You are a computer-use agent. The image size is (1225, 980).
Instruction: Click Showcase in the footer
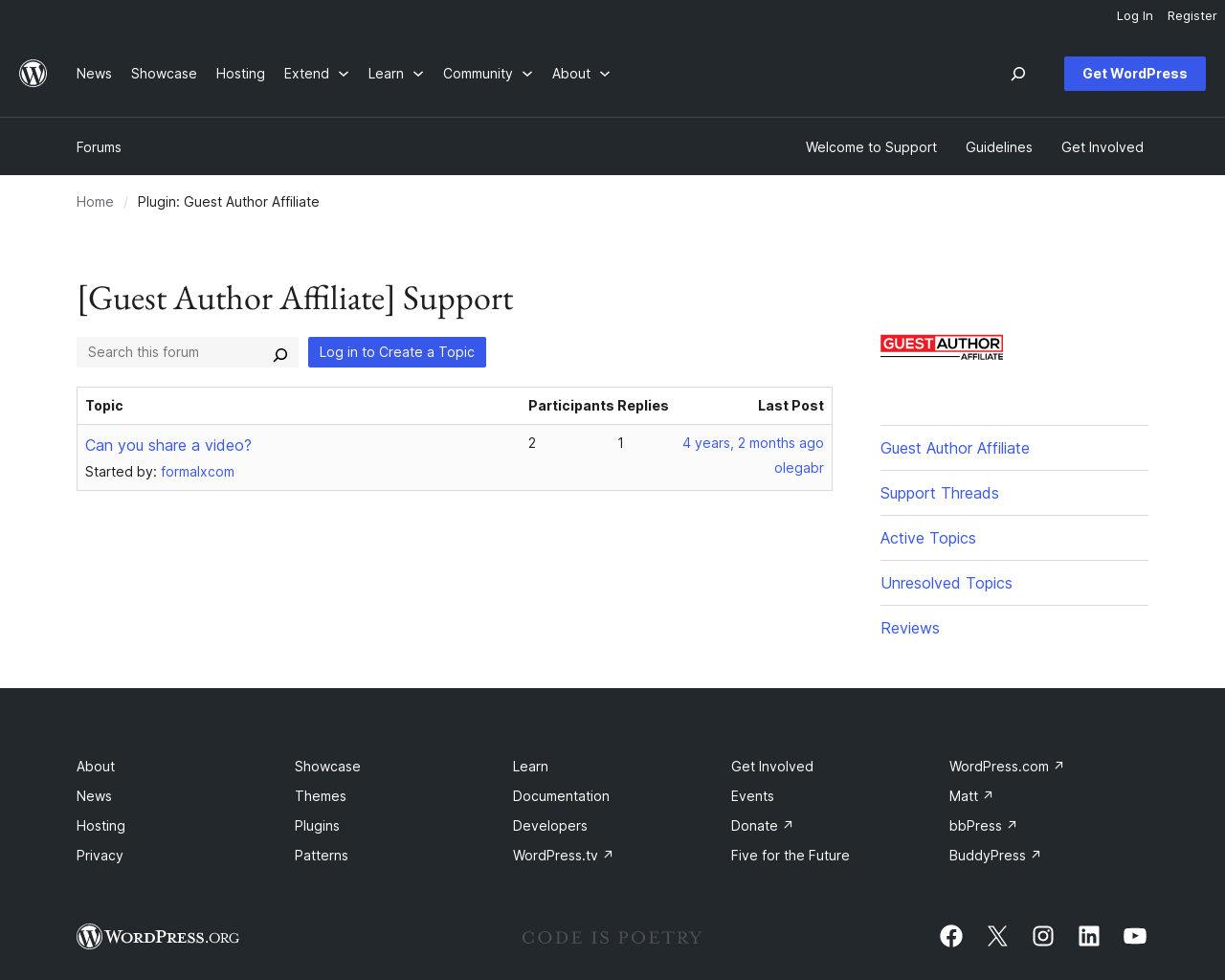click(x=327, y=767)
